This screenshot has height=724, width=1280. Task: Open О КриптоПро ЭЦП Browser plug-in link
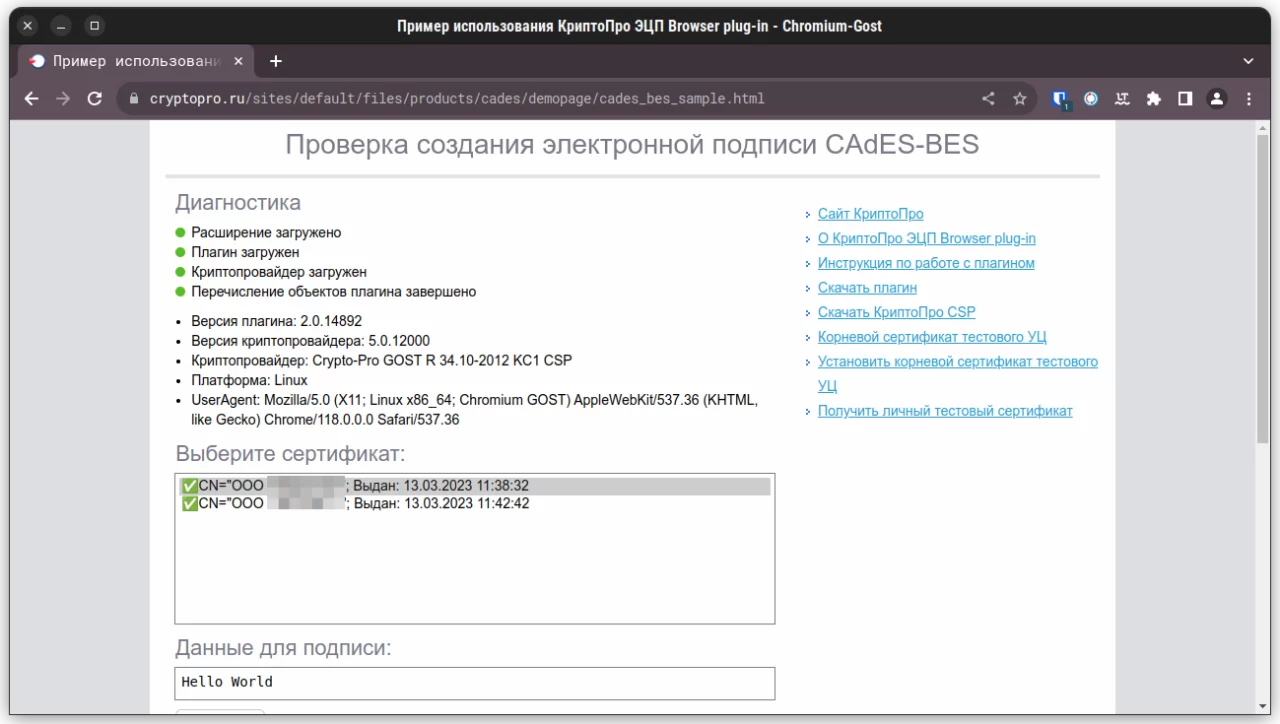tap(926, 239)
